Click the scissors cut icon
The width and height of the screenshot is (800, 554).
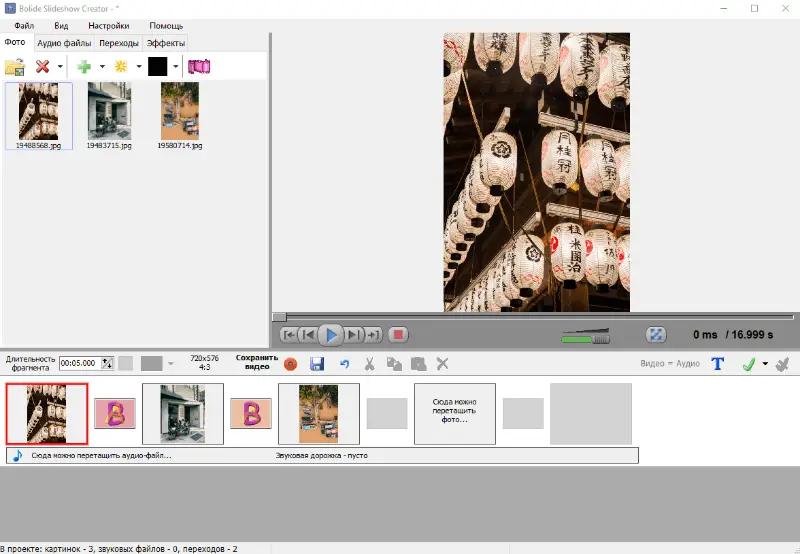(369, 364)
